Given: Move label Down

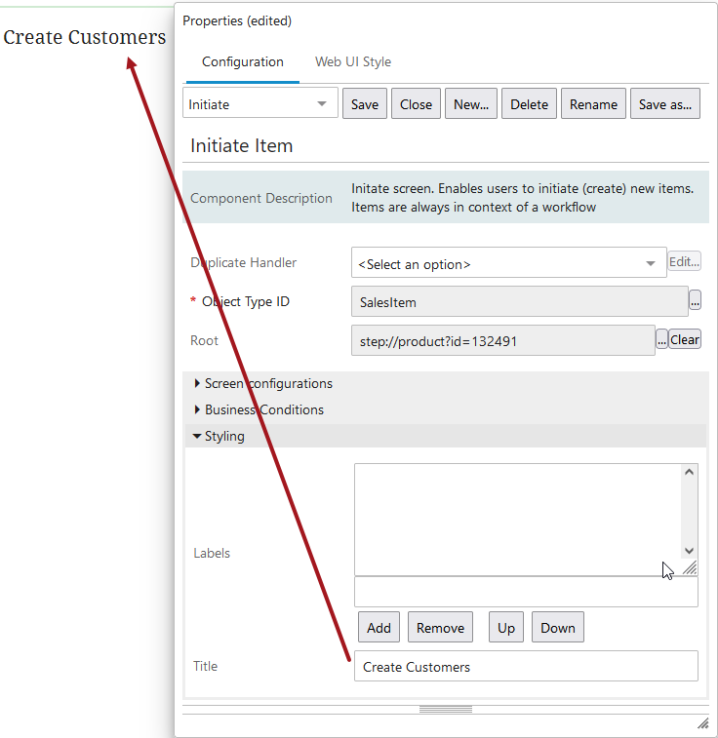Looking at the screenshot, I should 558,627.
